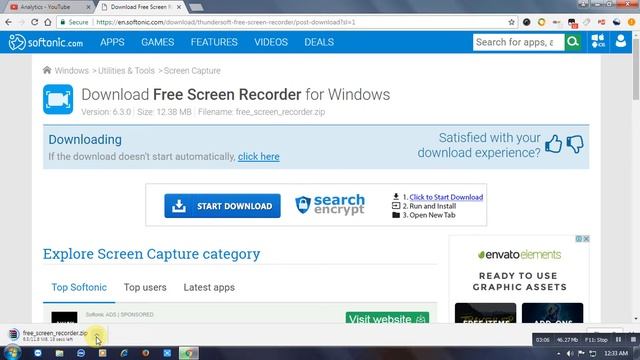
Task: Open the Windows breadcrumb link
Action: 71,71
